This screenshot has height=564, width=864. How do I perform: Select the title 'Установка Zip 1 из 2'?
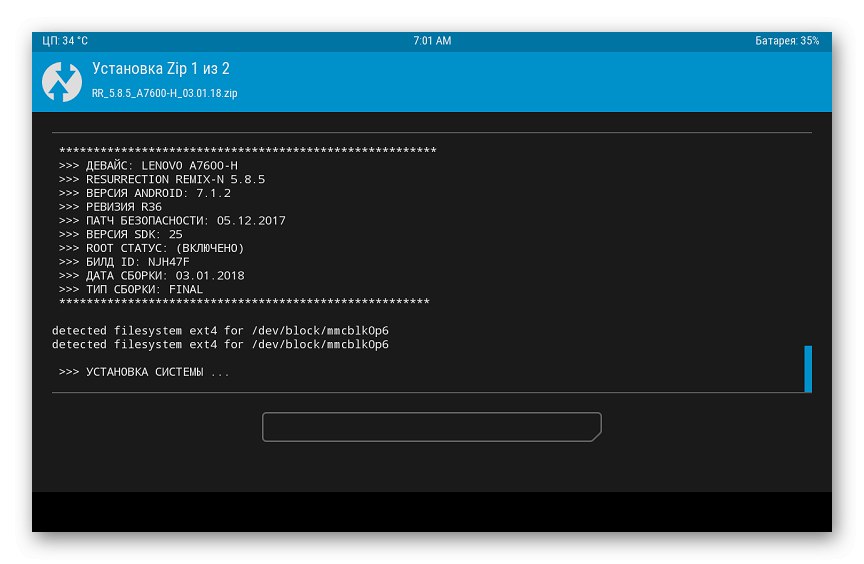click(160, 69)
